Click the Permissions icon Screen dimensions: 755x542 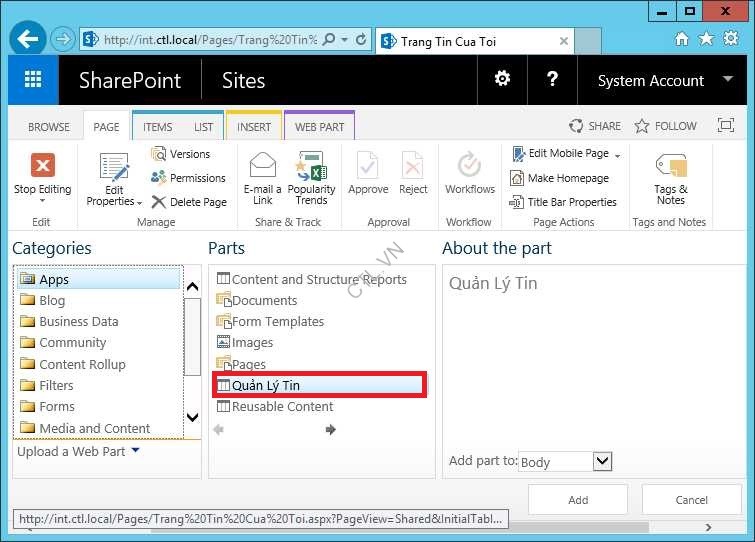pos(159,178)
